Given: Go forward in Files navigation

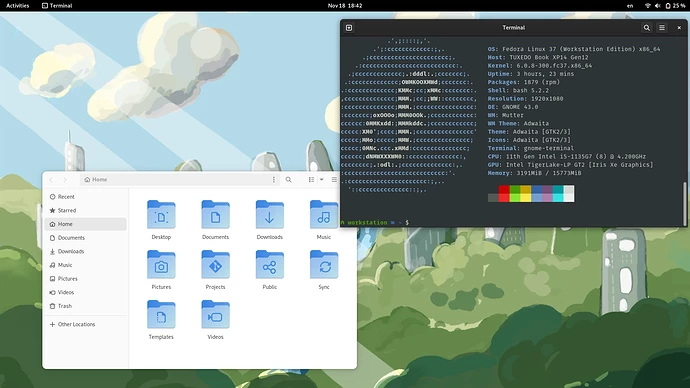Looking at the screenshot, I should coord(65,179).
